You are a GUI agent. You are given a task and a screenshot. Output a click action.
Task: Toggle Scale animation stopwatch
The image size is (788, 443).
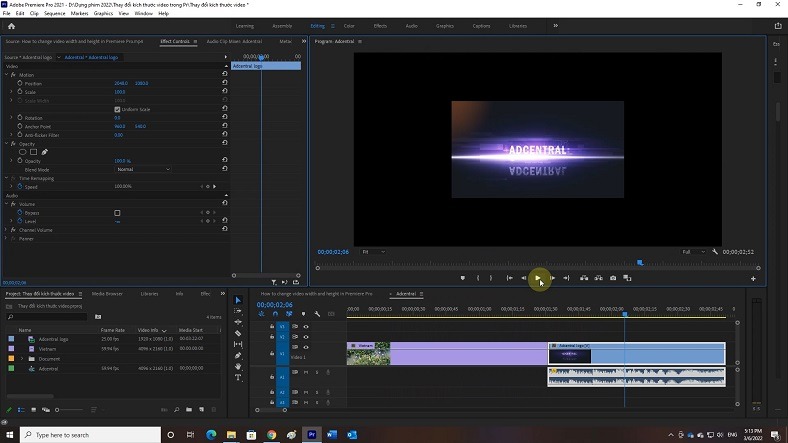[x=20, y=92]
